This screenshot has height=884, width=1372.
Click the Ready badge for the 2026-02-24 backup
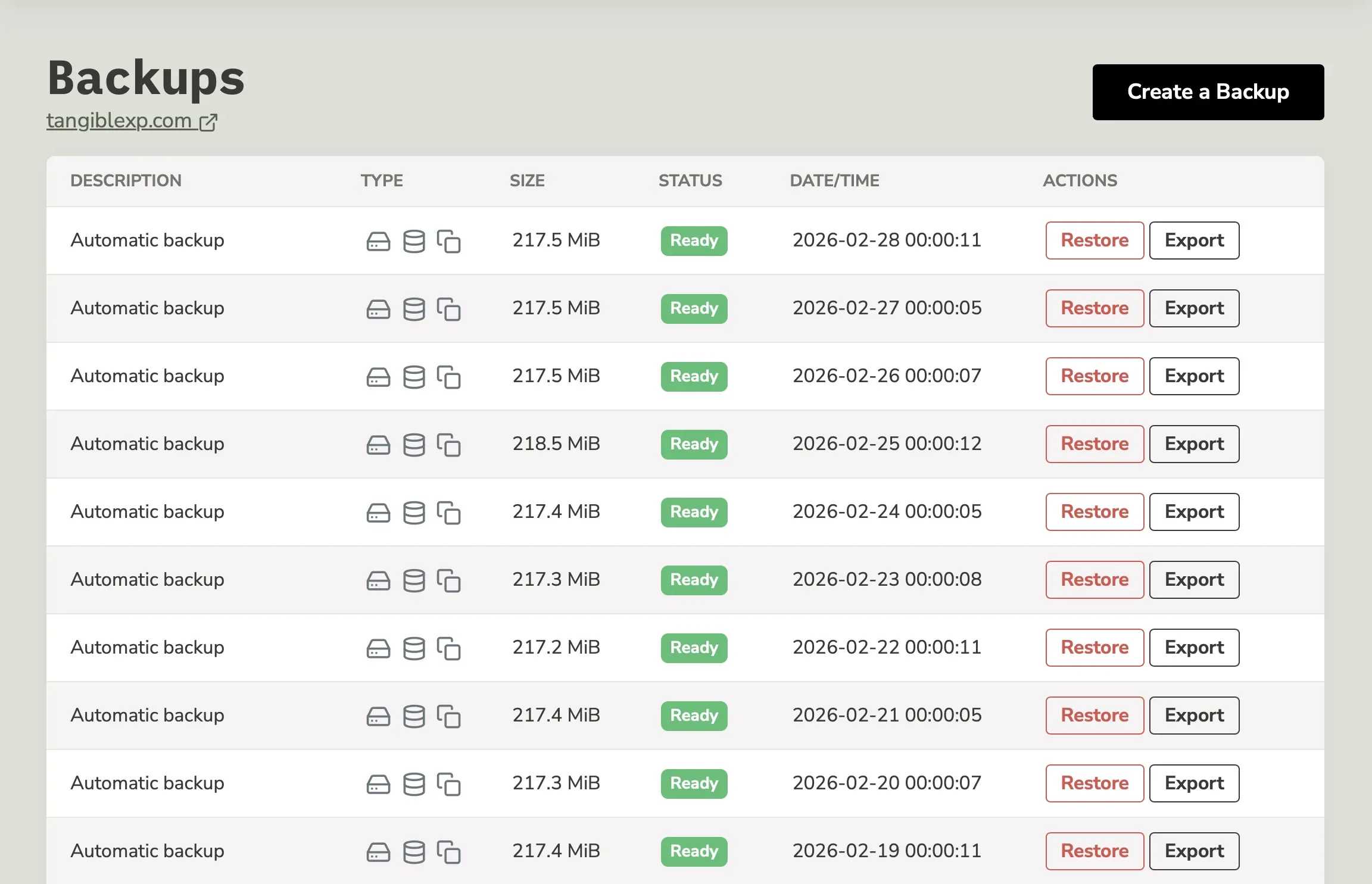tap(693, 512)
